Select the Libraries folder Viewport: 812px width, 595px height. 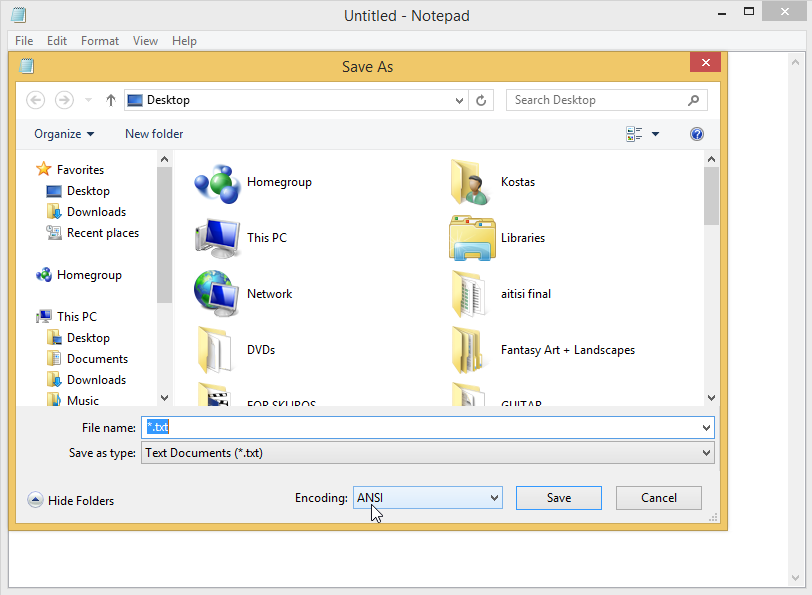[497, 238]
